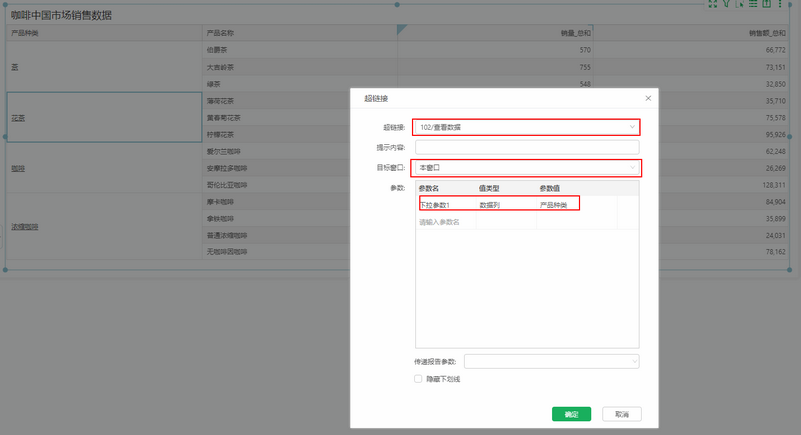Screen dimensions: 801x435
Task: Click the three-line list icon above the table
Action: pyautogui.click(x=753, y=3)
